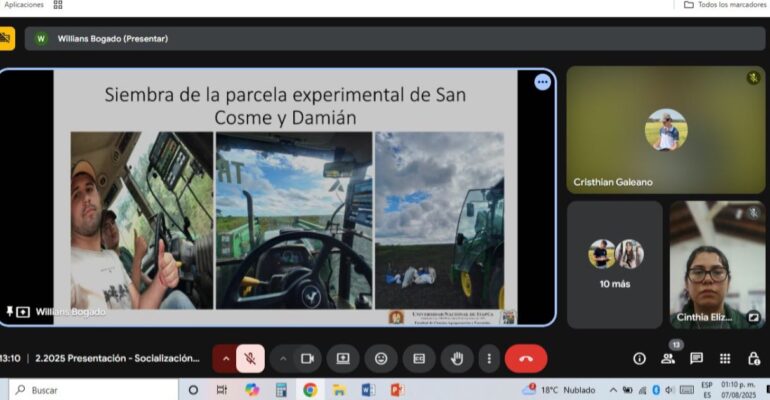
Task: Select Cinthia Eliz's video tile
Action: pyautogui.click(x=717, y=265)
